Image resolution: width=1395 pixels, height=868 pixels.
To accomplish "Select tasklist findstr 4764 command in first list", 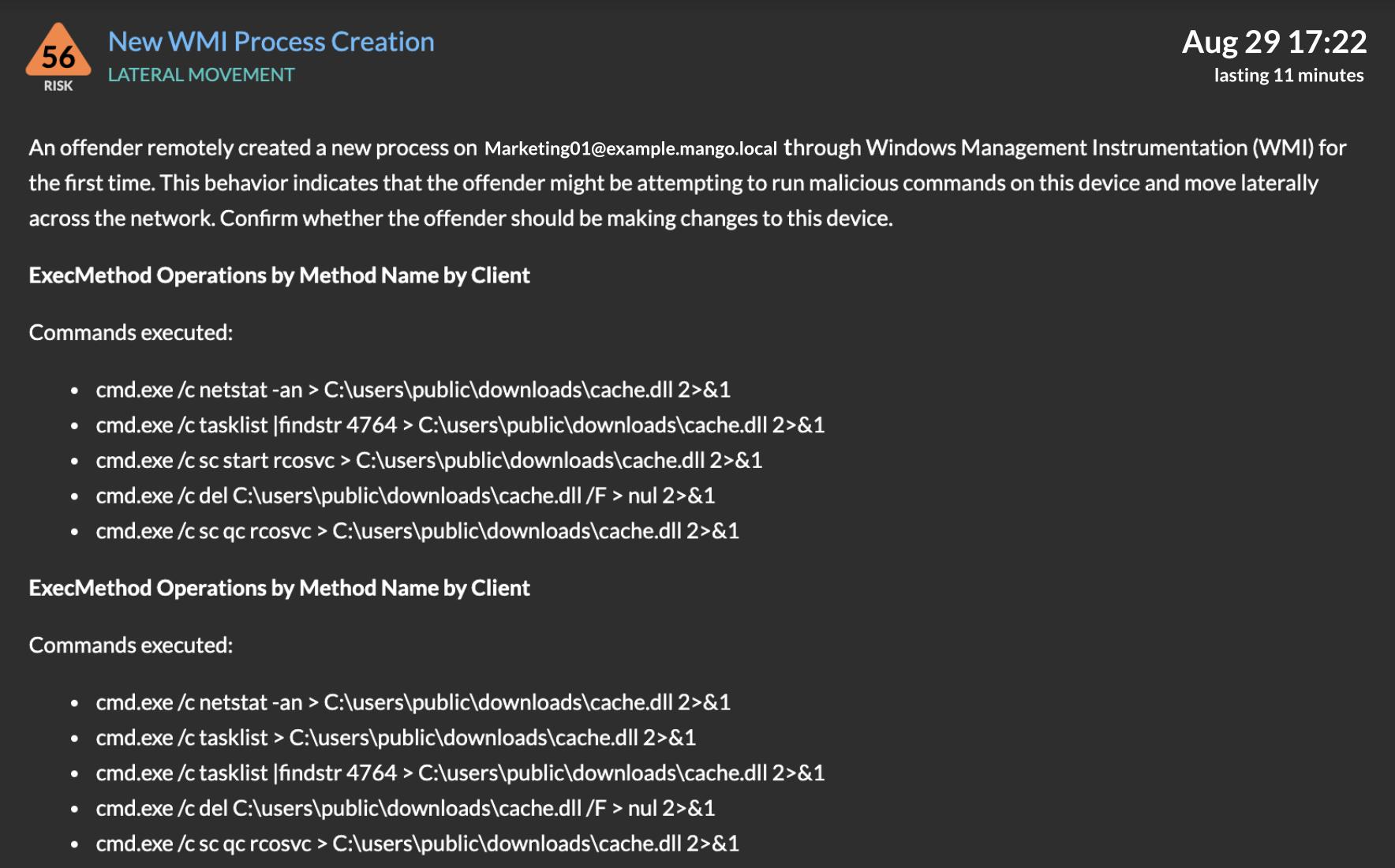I will tap(460, 425).
